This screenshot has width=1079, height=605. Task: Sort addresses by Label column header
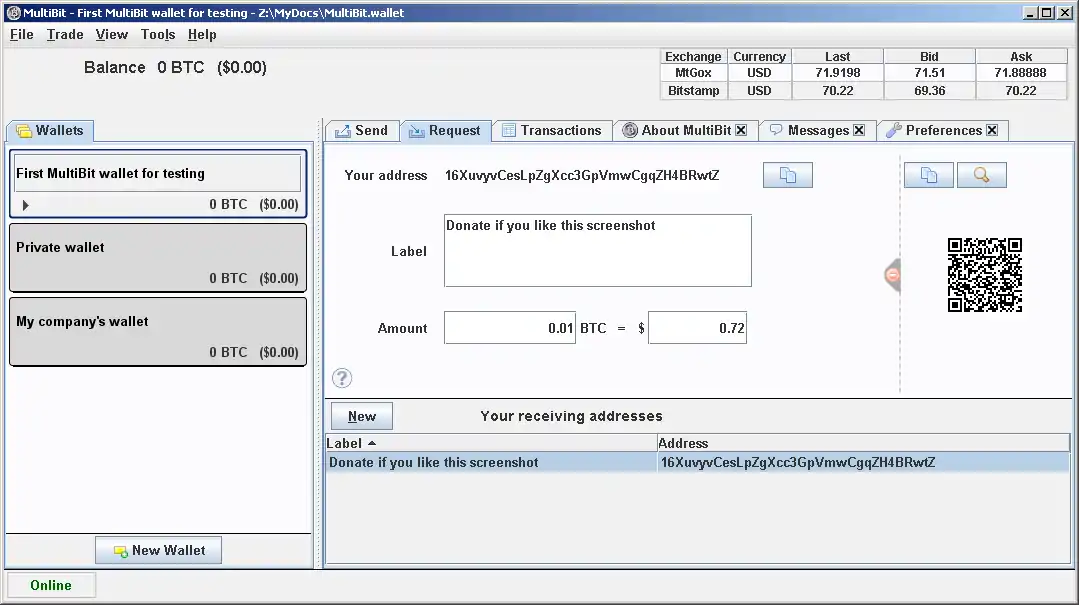pos(490,443)
